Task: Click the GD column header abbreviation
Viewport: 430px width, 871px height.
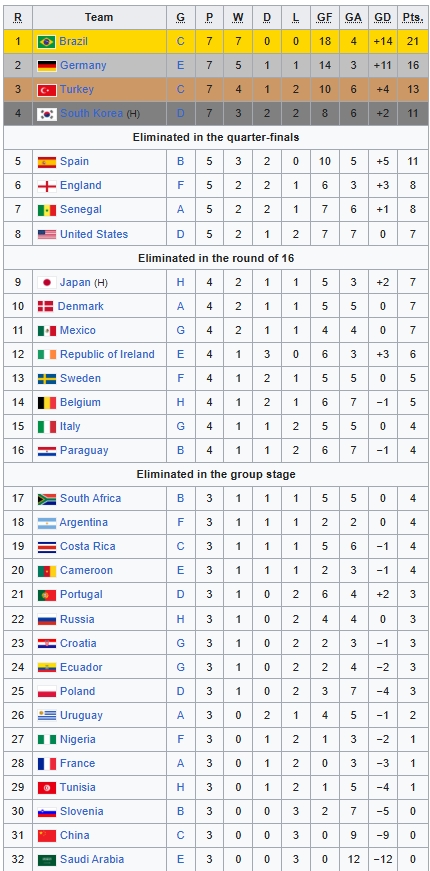Action: pyautogui.click(x=382, y=17)
